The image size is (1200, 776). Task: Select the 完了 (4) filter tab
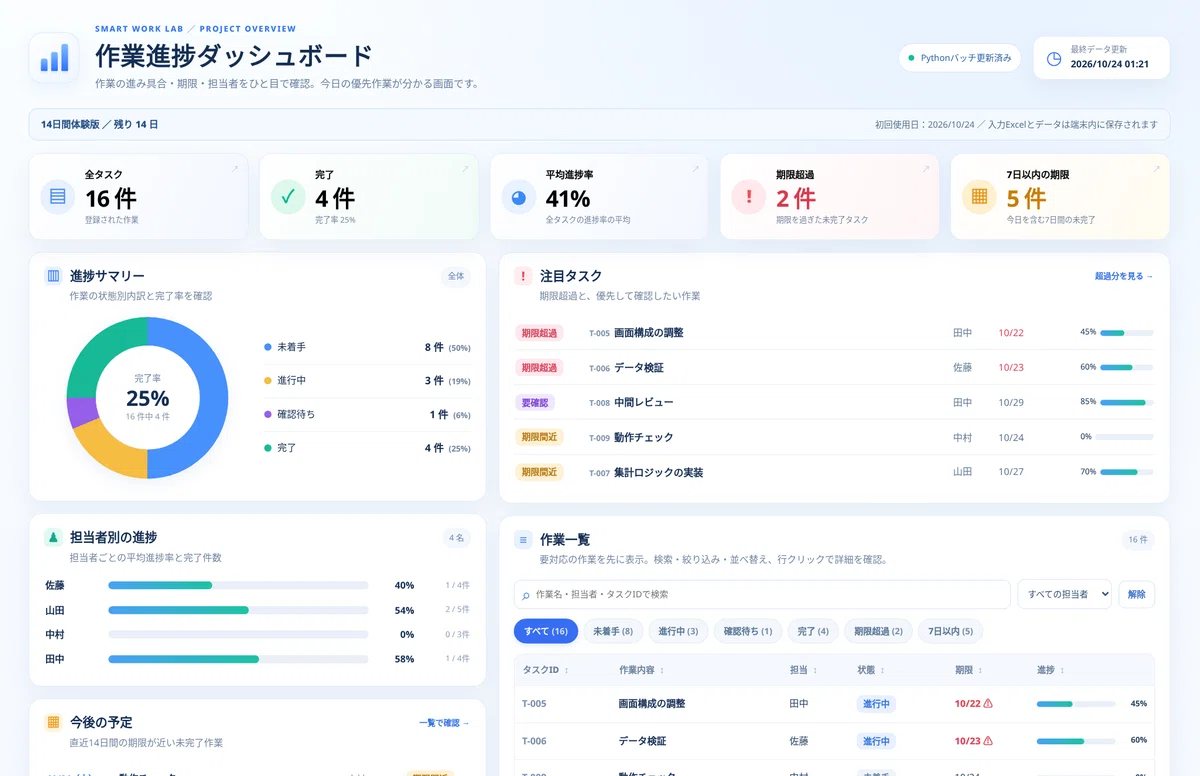(812, 631)
